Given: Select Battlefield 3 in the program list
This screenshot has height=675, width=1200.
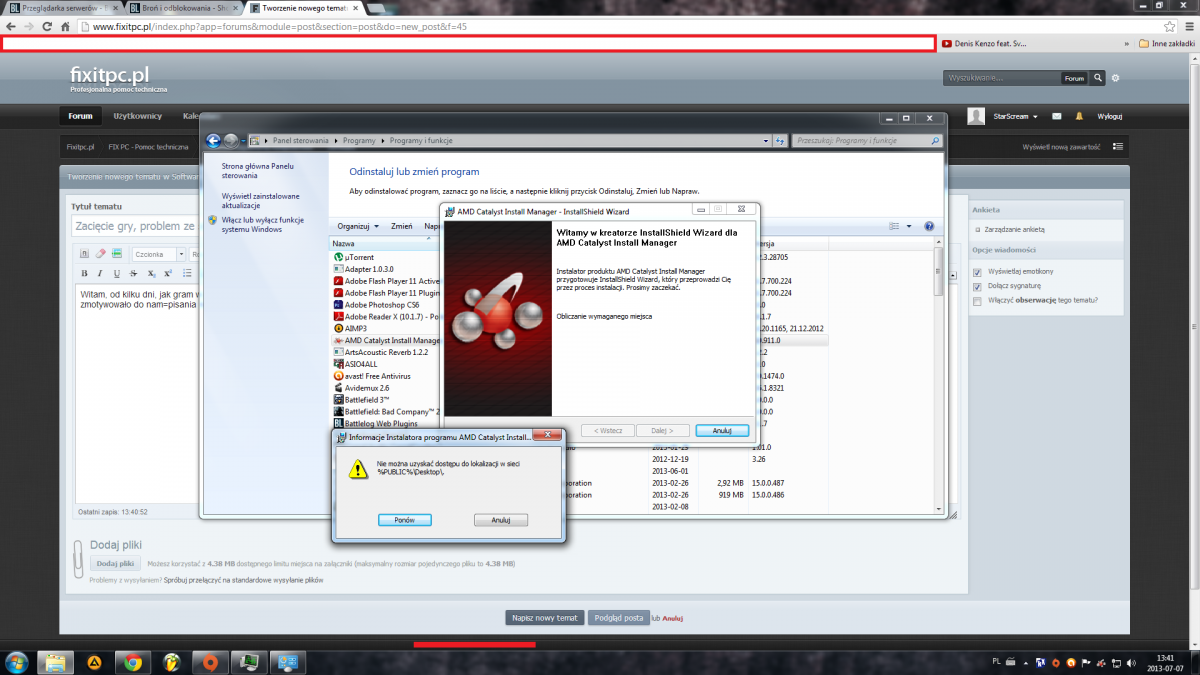Looking at the screenshot, I should [365, 399].
